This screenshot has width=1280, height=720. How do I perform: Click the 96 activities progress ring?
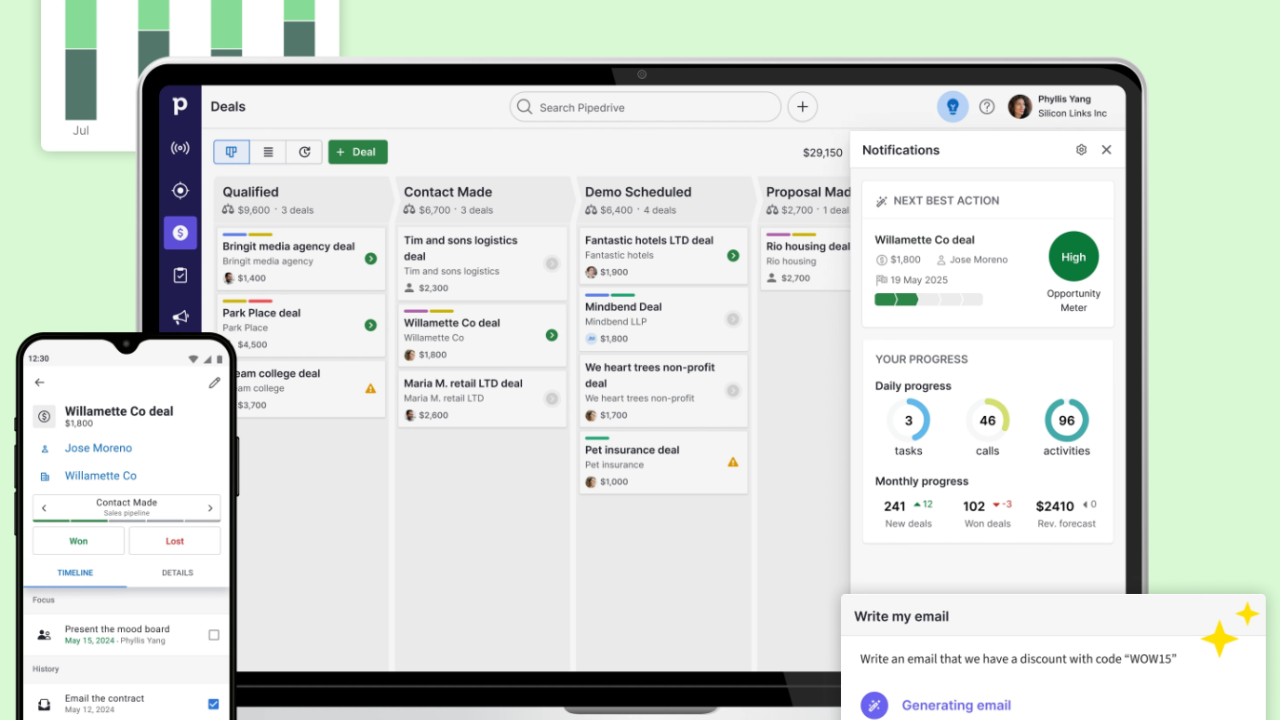pyautogui.click(x=1066, y=420)
